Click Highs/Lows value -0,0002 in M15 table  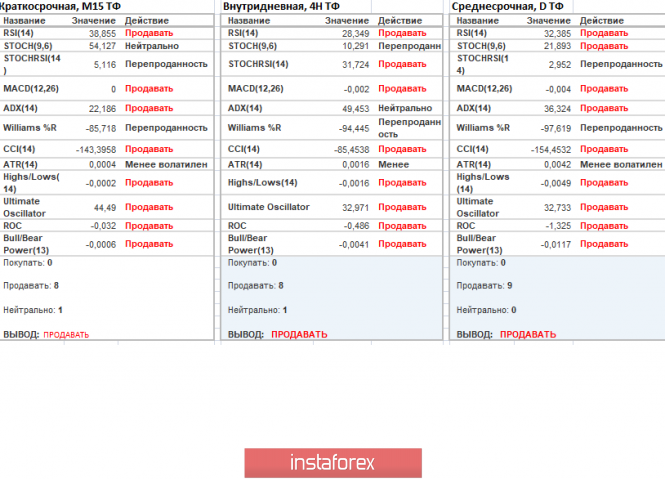101,183
